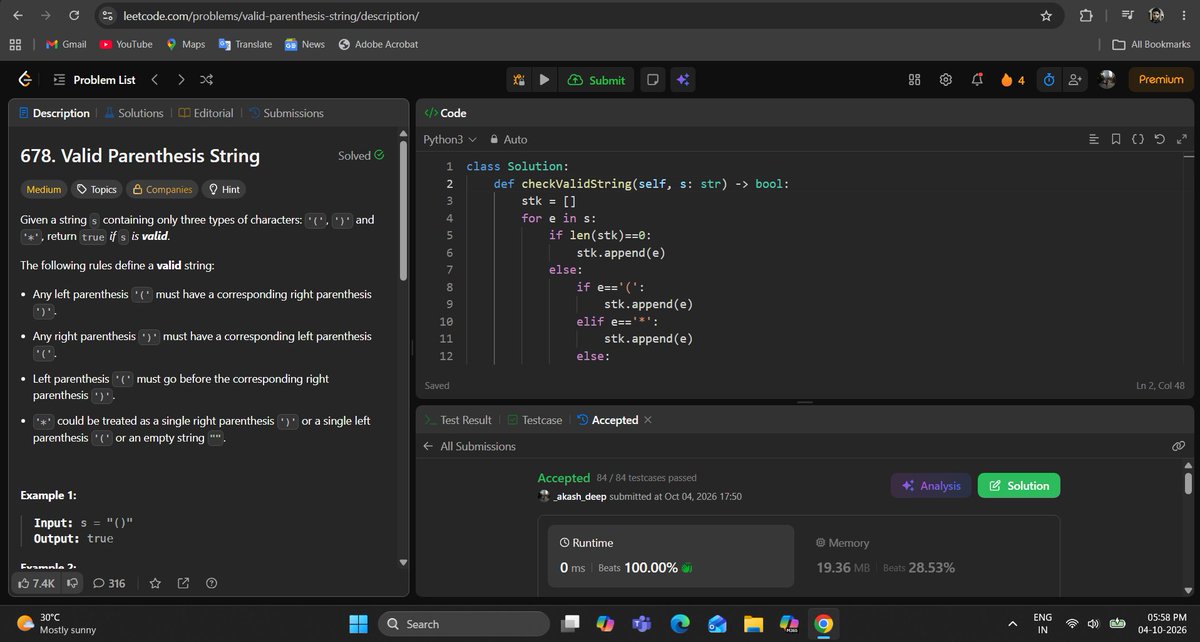1200x642 pixels.
Task: Open the All Bookmarks folder
Action: click(x=1152, y=44)
